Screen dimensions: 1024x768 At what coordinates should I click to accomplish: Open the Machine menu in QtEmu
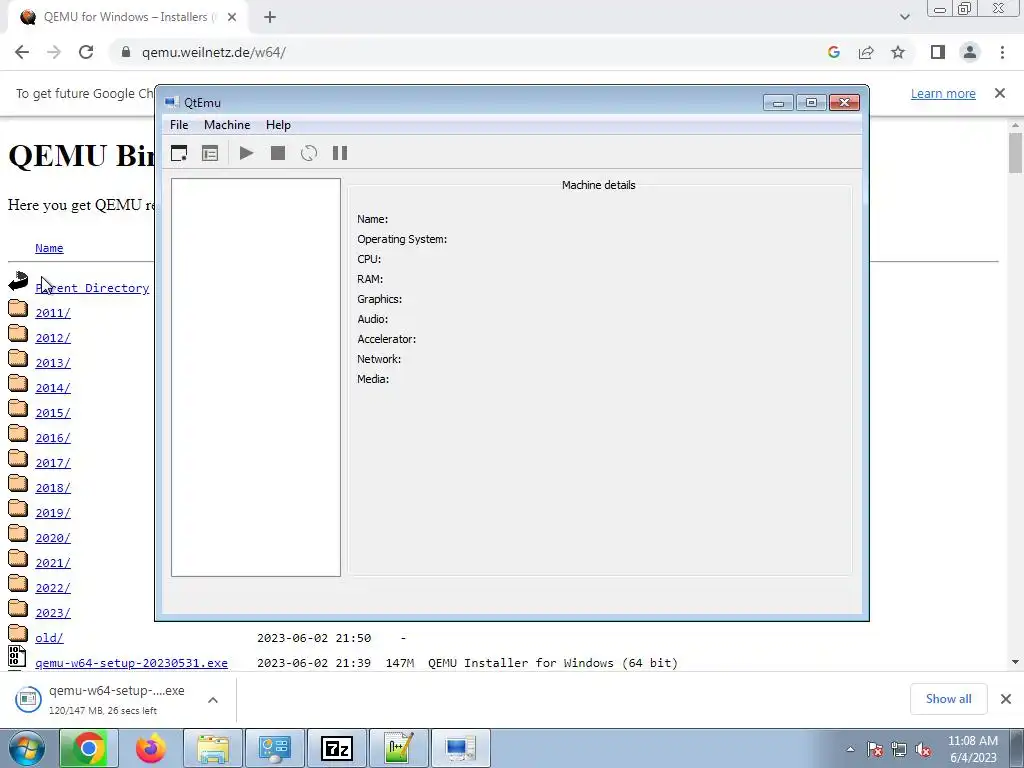point(227,125)
